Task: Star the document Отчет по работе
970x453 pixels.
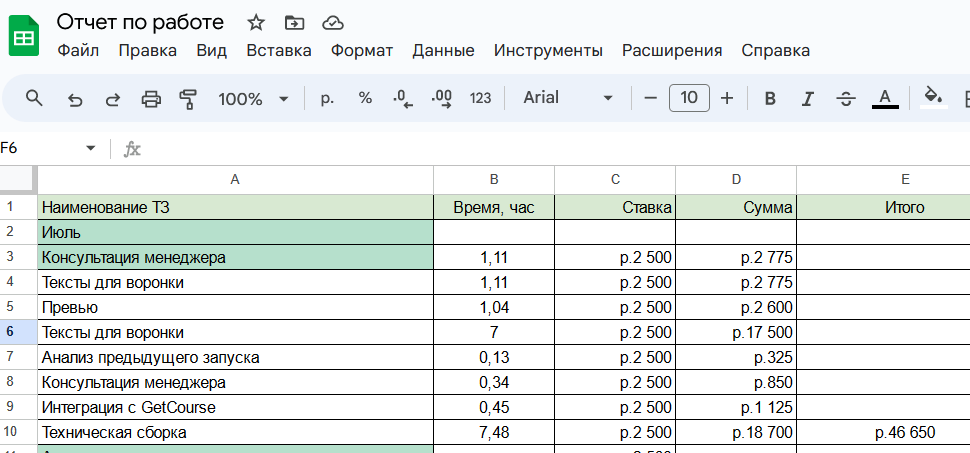Action: (x=256, y=22)
